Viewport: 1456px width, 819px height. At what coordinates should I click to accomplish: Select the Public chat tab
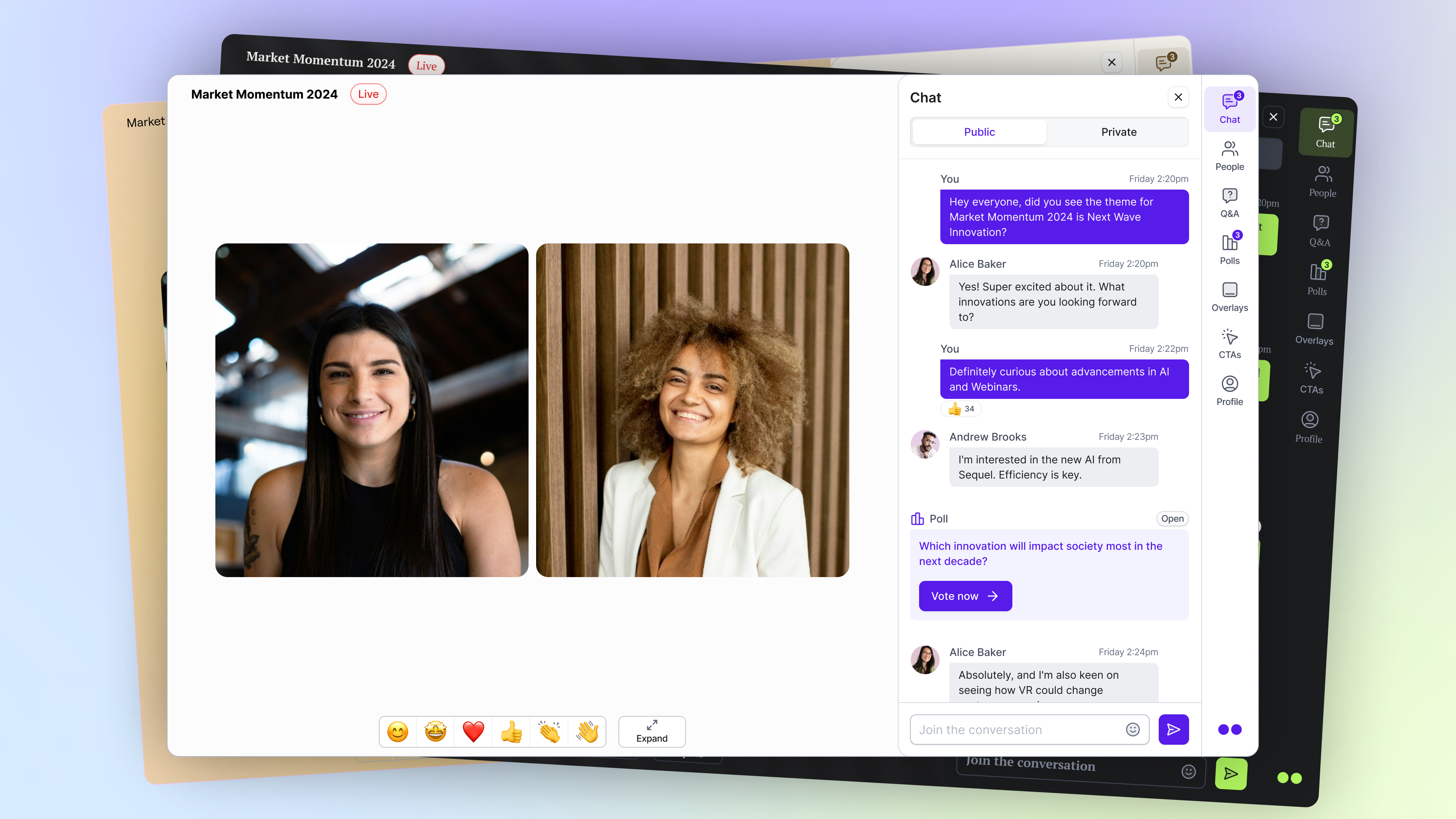tap(979, 132)
